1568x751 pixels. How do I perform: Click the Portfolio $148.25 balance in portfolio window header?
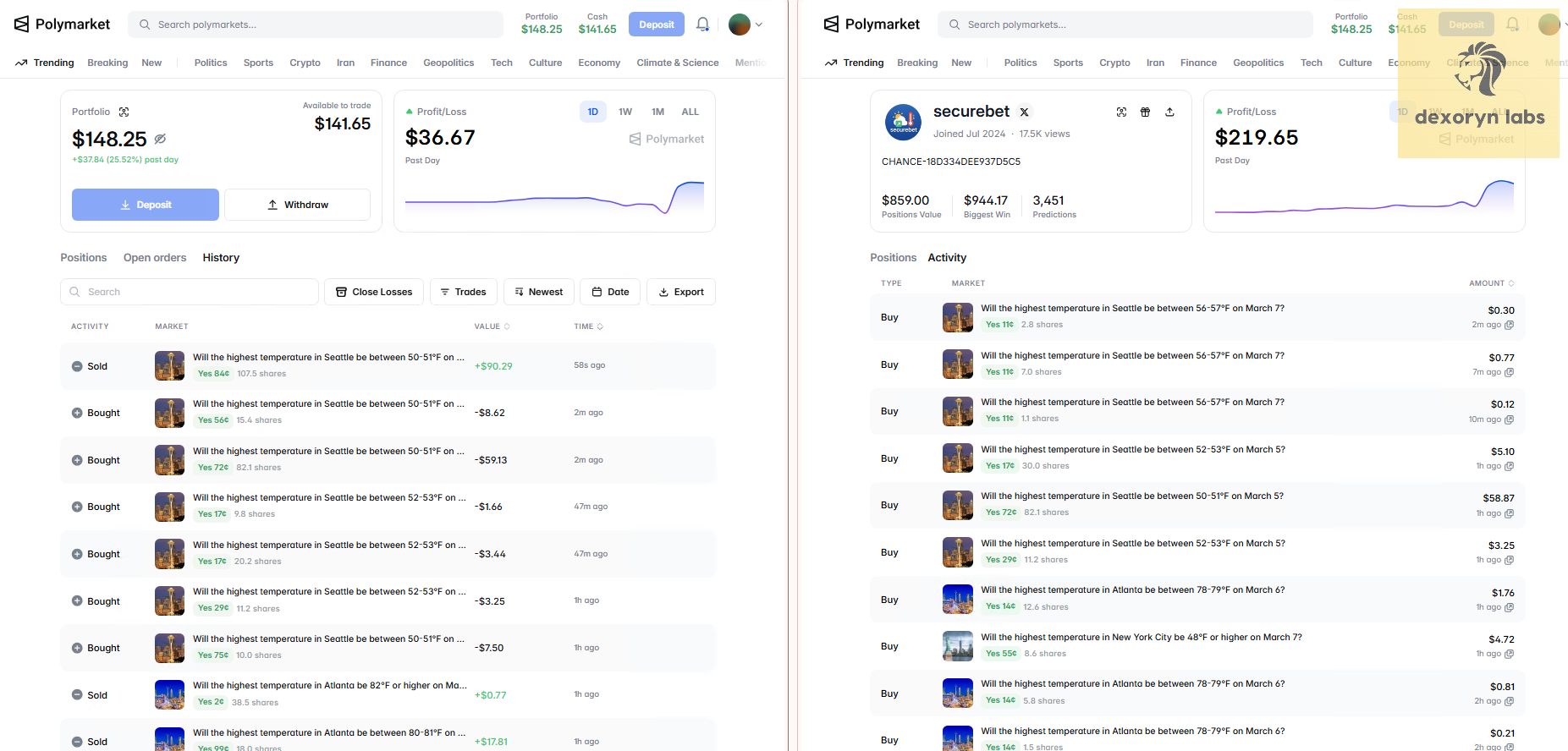542,24
